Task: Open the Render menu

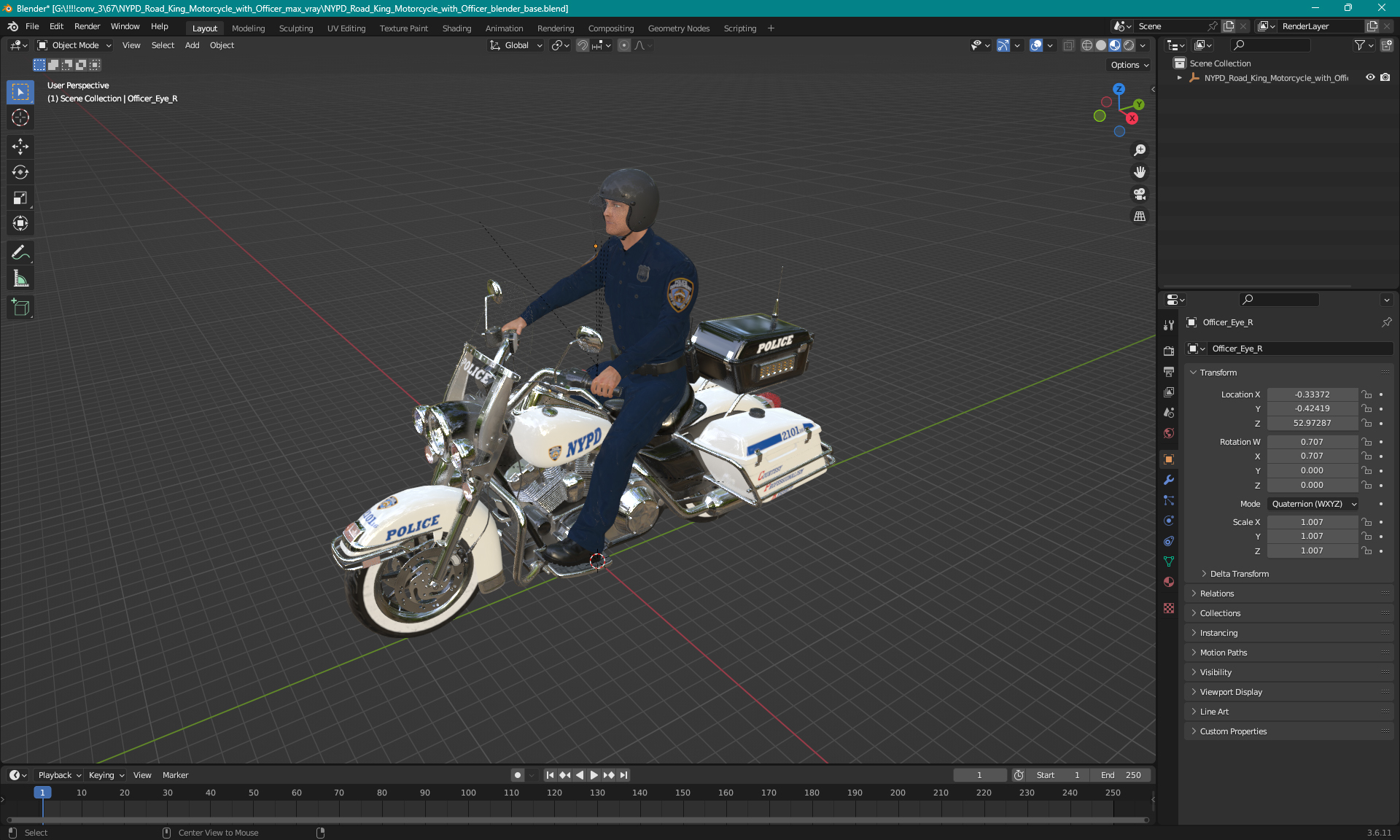Action: [87, 26]
